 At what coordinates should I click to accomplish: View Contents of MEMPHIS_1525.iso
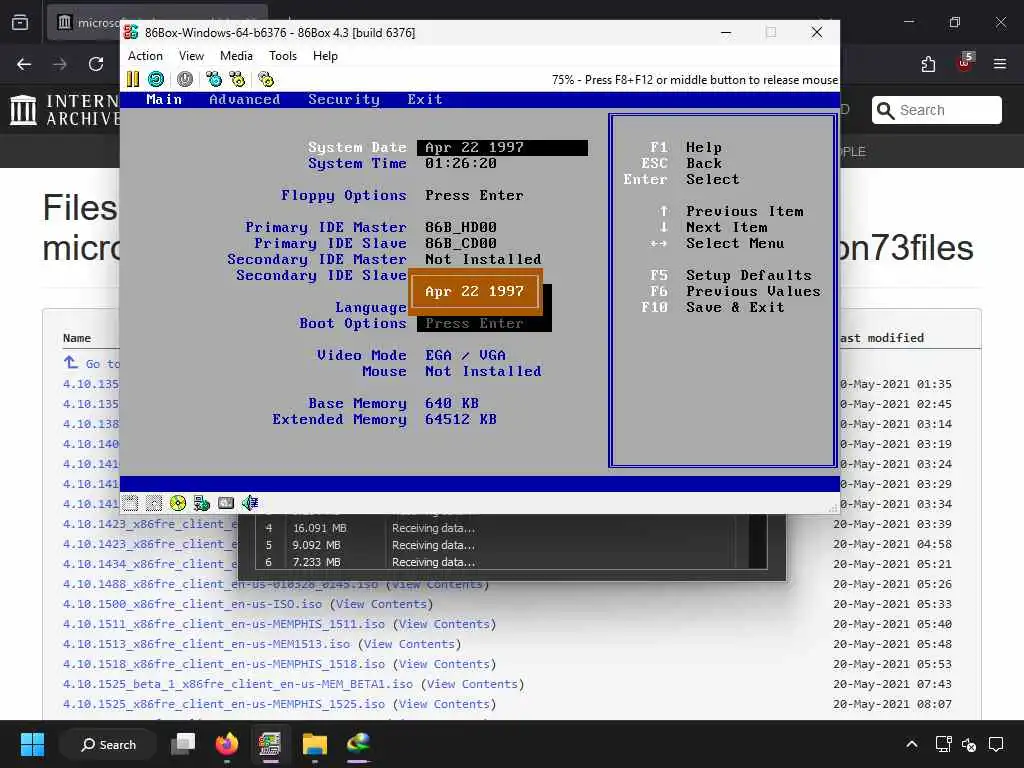point(444,704)
